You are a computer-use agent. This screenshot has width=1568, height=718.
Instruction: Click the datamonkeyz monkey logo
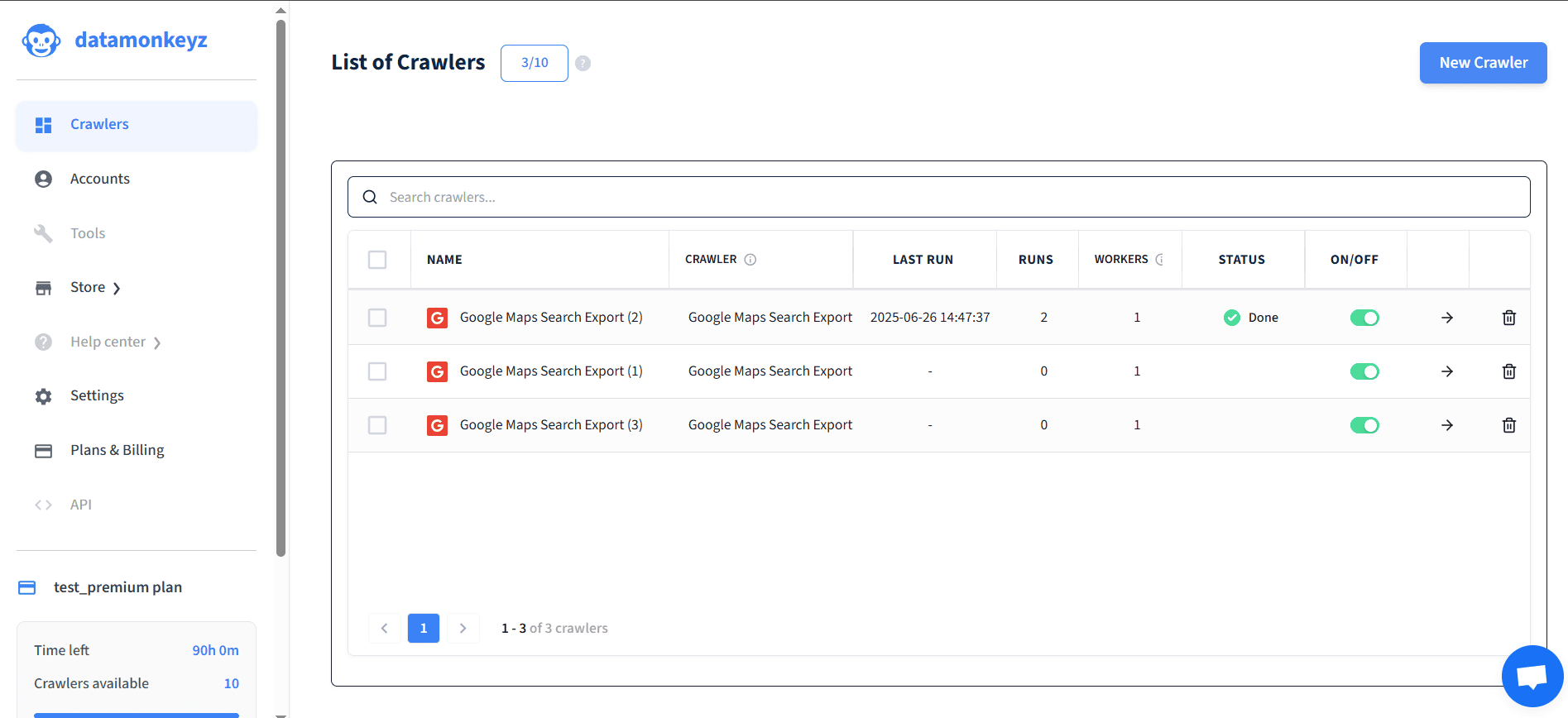coord(41,41)
